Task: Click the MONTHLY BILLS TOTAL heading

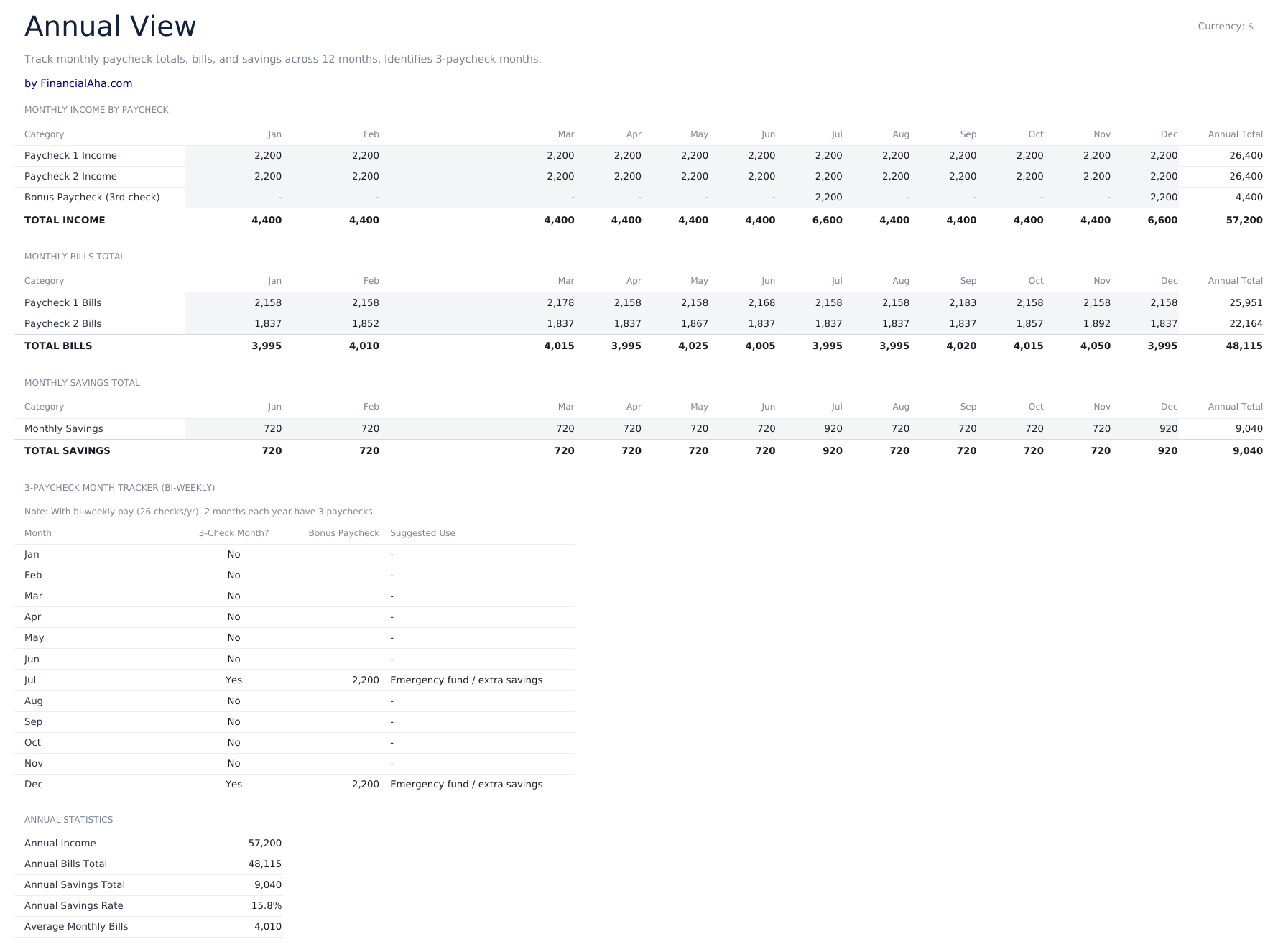Action: pos(75,257)
